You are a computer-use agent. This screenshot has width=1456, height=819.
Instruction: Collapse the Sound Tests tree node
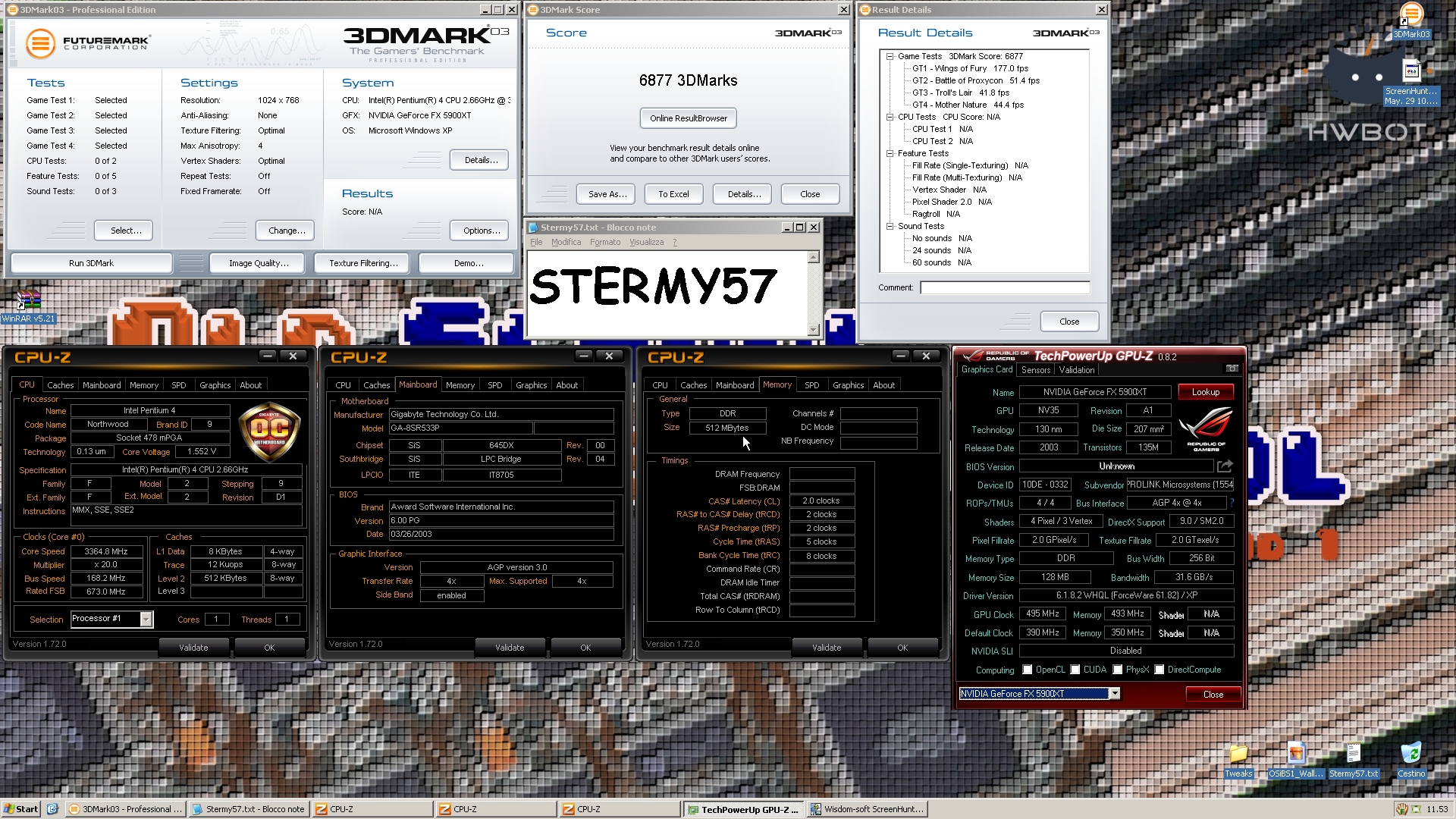tap(890, 226)
